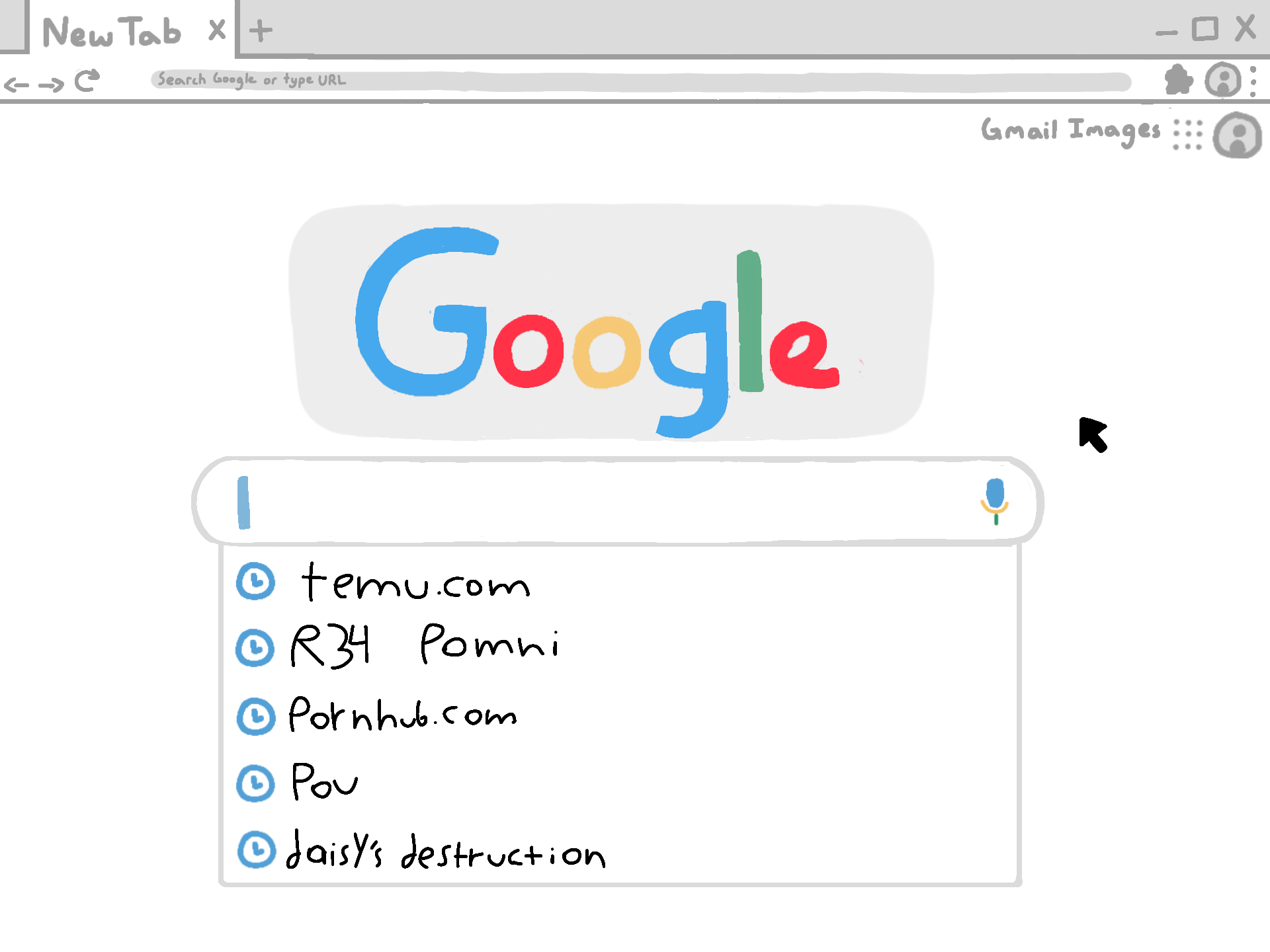The image size is (1270, 952).
Task: Go back with the left arrow
Action: (x=17, y=85)
